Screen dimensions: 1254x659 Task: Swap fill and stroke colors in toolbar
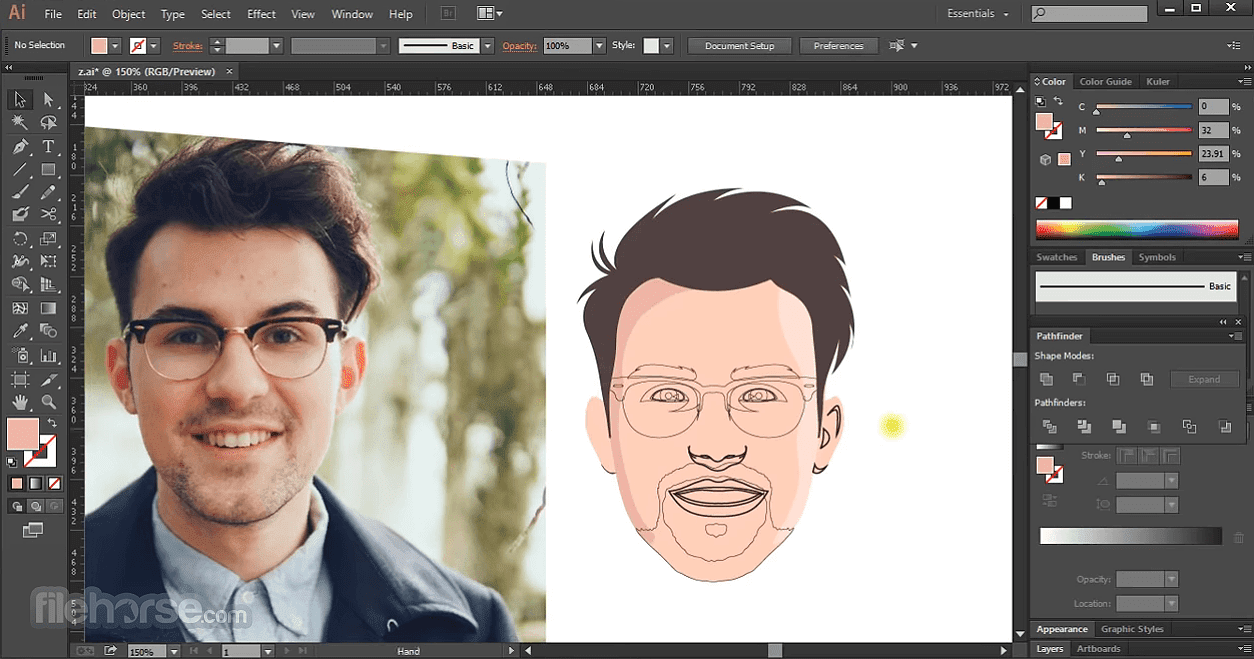point(52,423)
